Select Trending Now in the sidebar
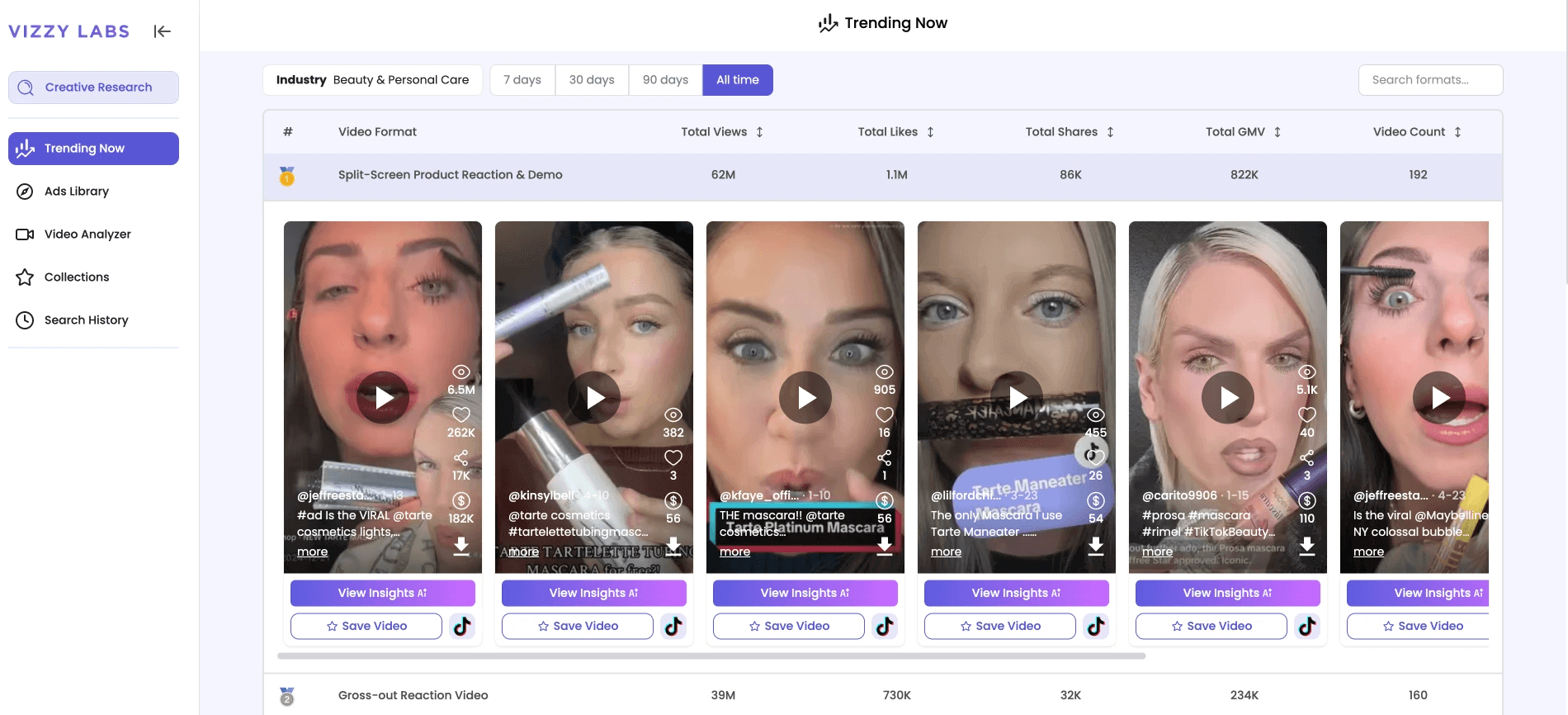The image size is (1568, 715). coord(93,149)
